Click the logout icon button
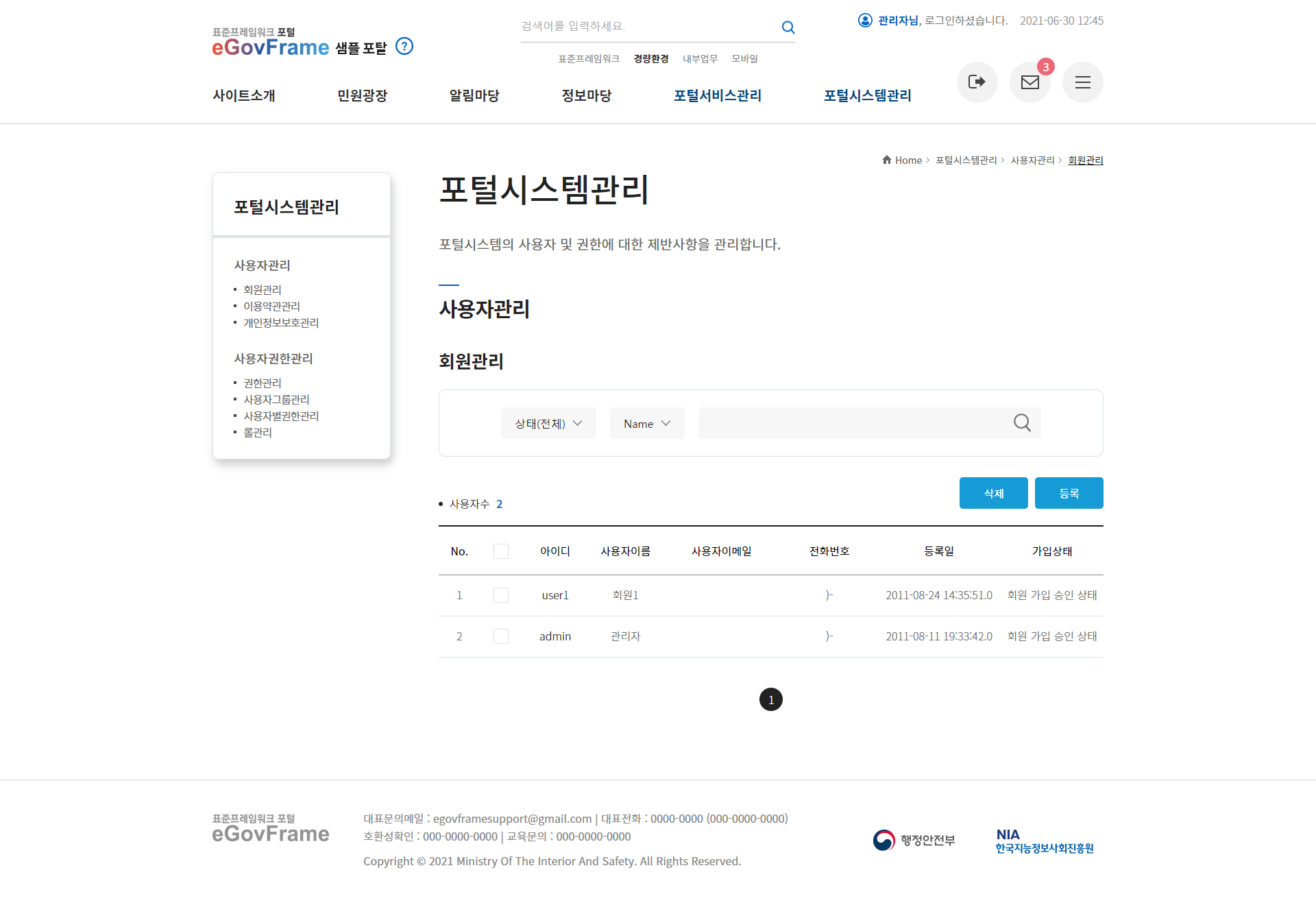The image size is (1316, 903). pos(977,82)
